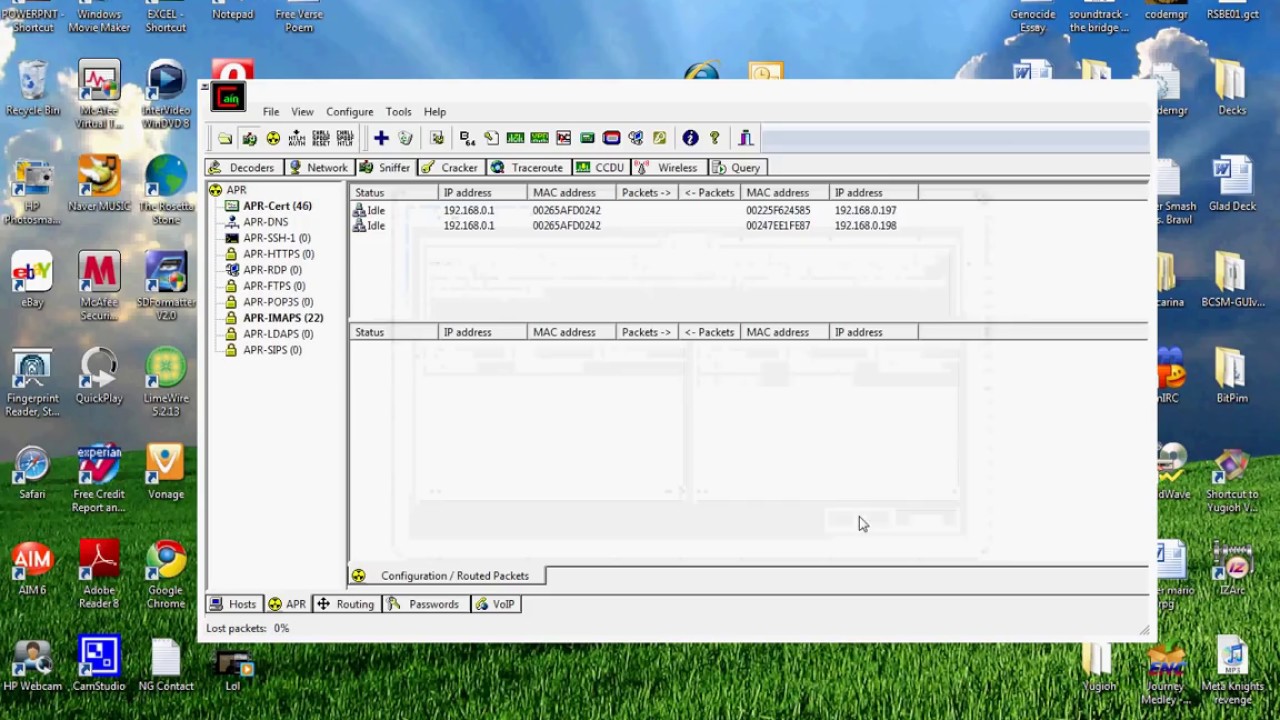This screenshot has height=720, width=1280.
Task: Open the Wireless tab
Action: coord(667,168)
